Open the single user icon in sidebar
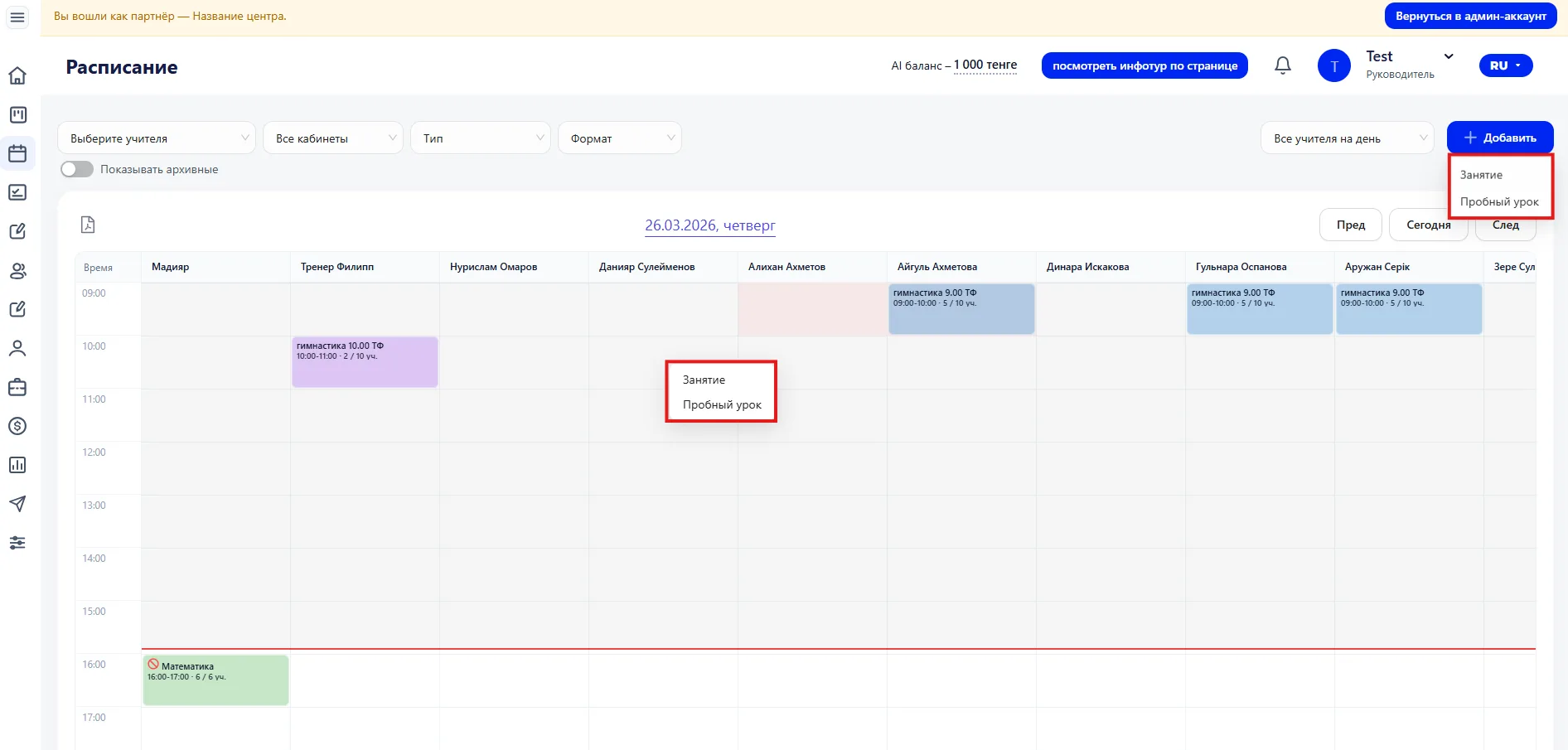This screenshot has width=1568, height=750. (x=17, y=348)
